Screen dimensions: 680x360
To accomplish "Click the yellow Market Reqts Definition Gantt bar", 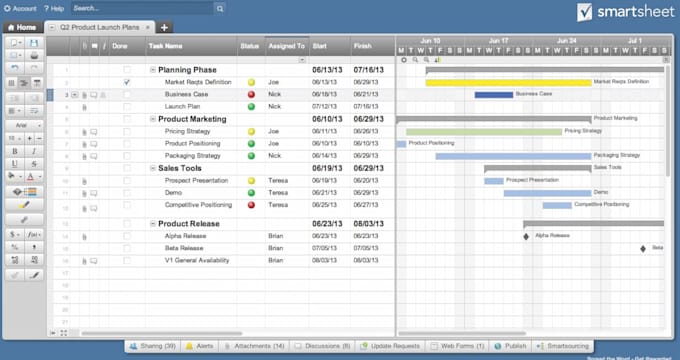I will (x=508, y=82).
